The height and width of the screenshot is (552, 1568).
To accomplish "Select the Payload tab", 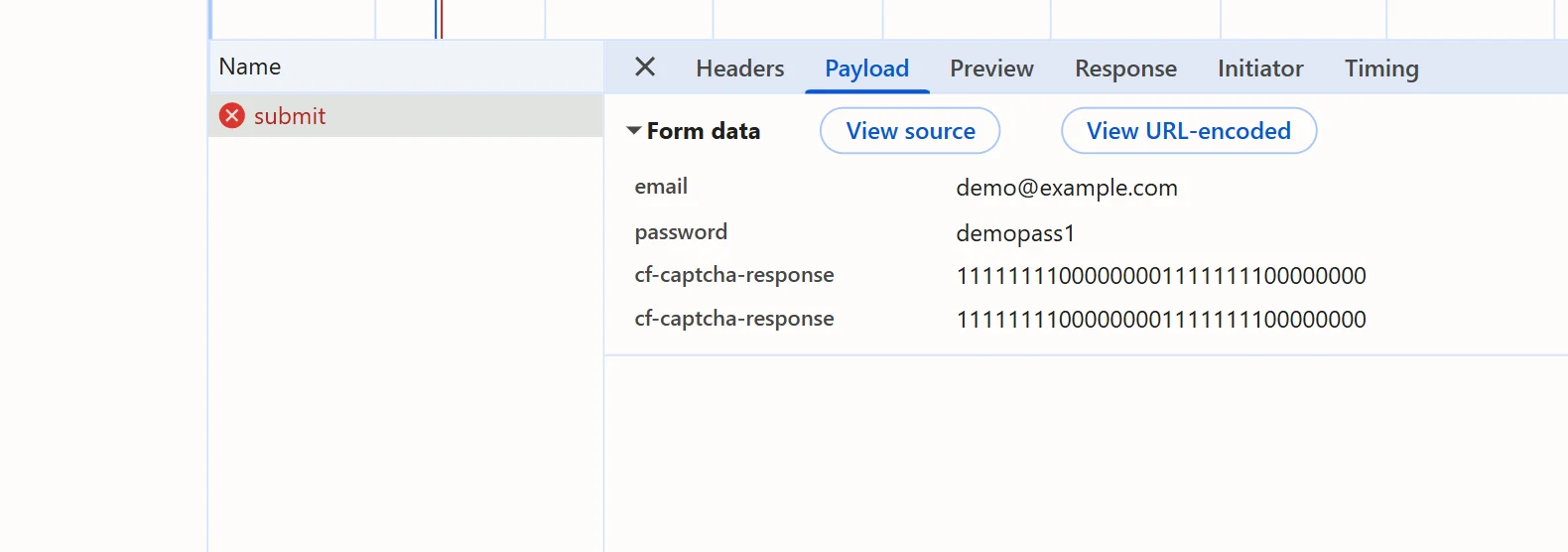I will [x=866, y=69].
